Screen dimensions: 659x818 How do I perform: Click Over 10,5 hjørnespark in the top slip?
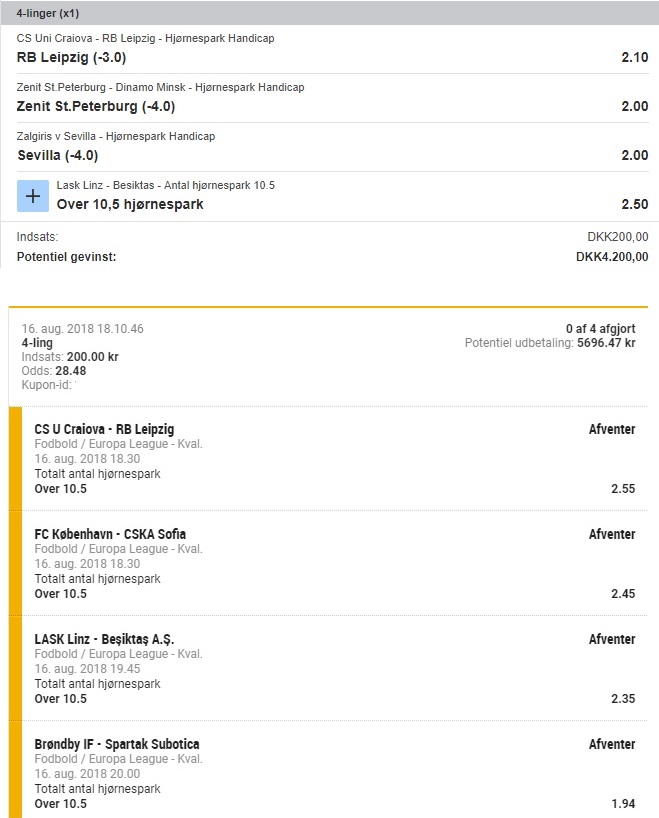pos(130,204)
